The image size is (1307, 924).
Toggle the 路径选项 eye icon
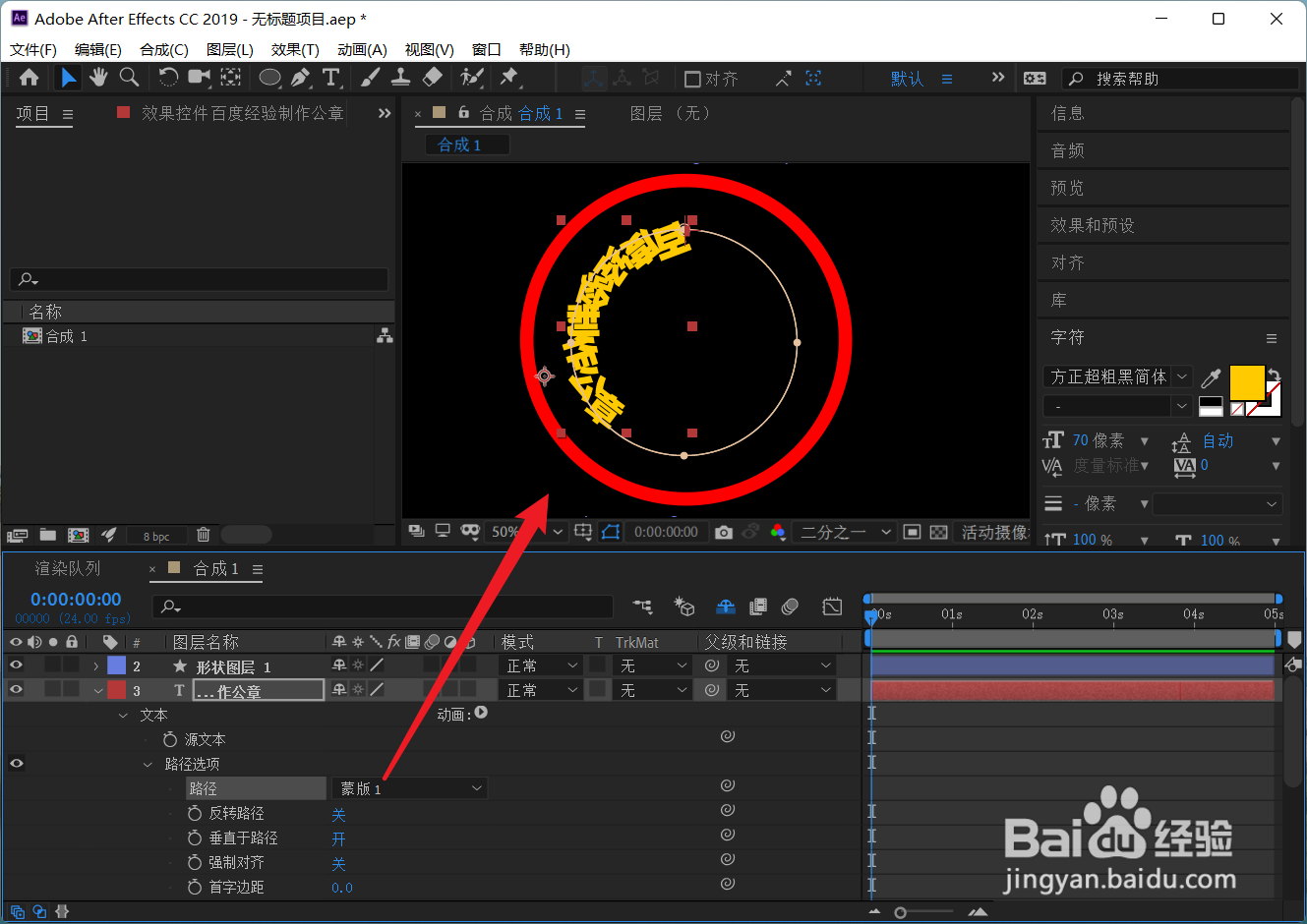[x=16, y=764]
